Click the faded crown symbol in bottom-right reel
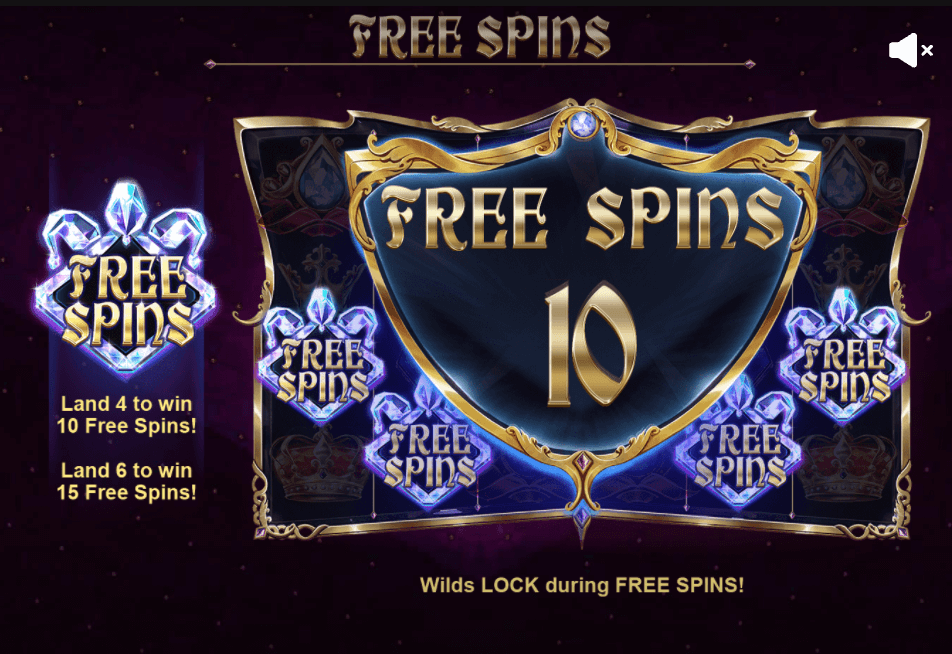The image size is (952, 654). 846,465
